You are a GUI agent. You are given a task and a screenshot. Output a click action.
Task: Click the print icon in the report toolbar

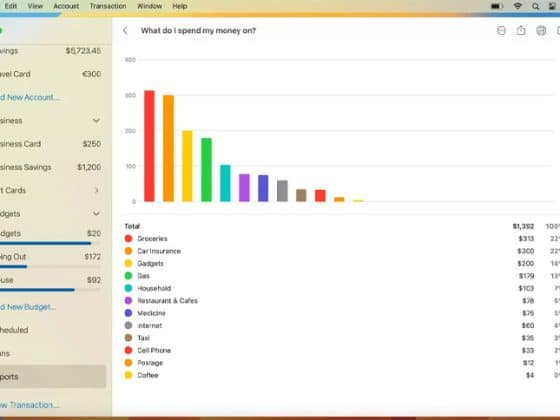541,31
